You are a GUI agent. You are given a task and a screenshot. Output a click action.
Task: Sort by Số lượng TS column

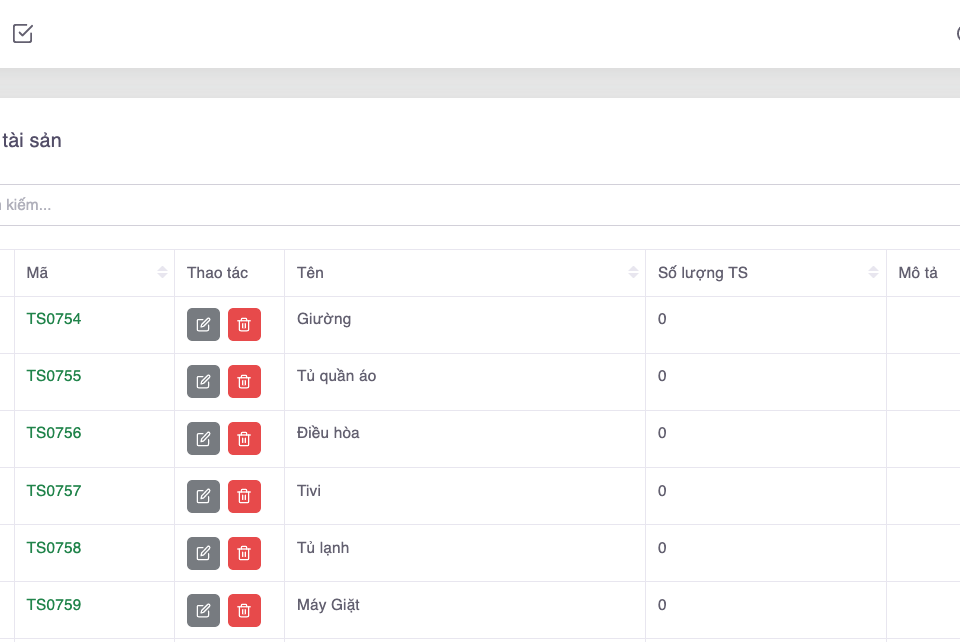pyautogui.click(x=873, y=273)
